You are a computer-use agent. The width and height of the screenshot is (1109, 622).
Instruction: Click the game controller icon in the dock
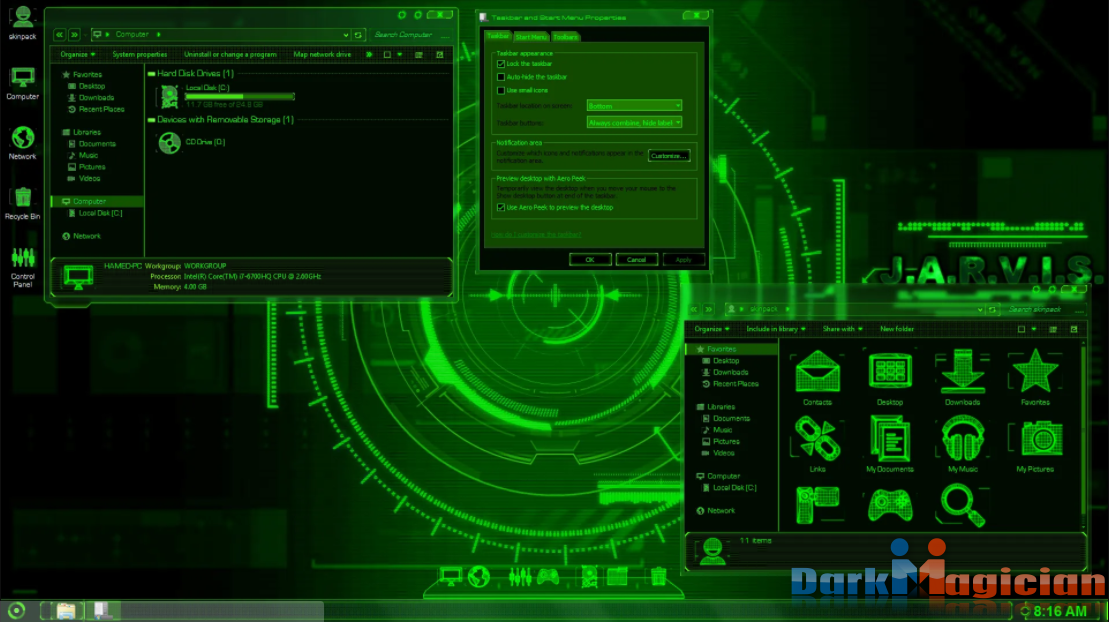pos(547,577)
